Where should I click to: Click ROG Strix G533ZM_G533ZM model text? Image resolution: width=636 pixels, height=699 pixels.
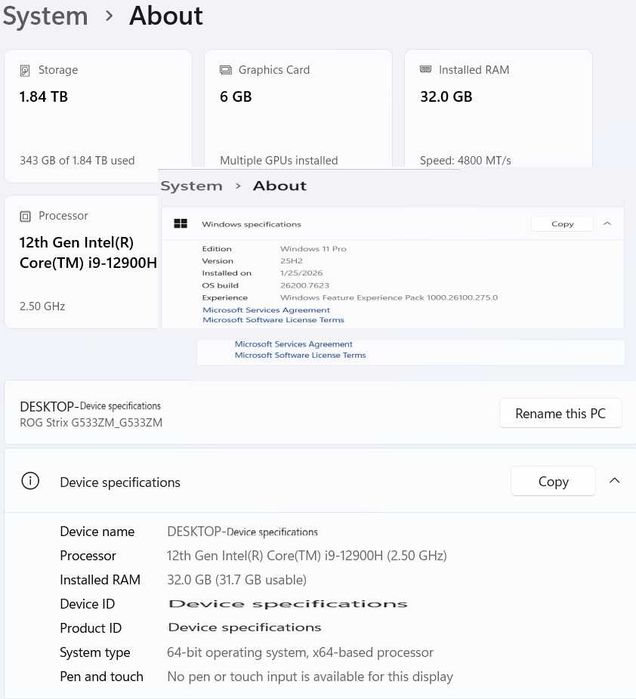[91, 423]
